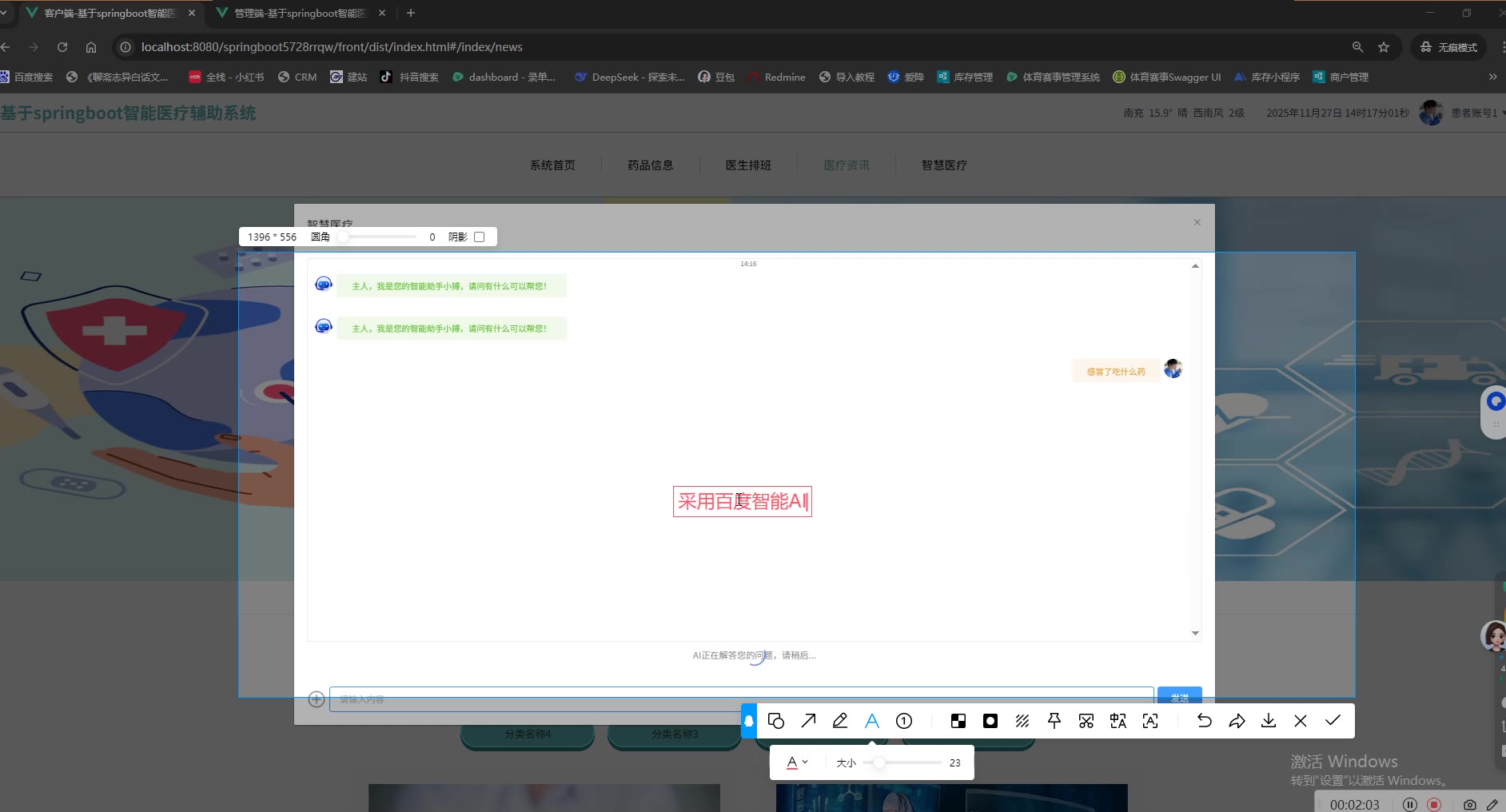Confirm the screenshot with the checkmark
Image resolution: width=1506 pixels, height=812 pixels.
click(x=1333, y=721)
